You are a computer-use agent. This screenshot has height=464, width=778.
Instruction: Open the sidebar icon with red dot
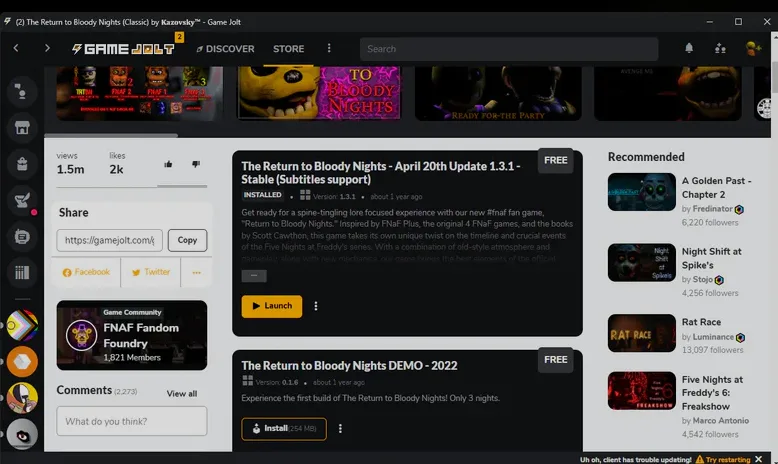pyautogui.click(x=22, y=200)
